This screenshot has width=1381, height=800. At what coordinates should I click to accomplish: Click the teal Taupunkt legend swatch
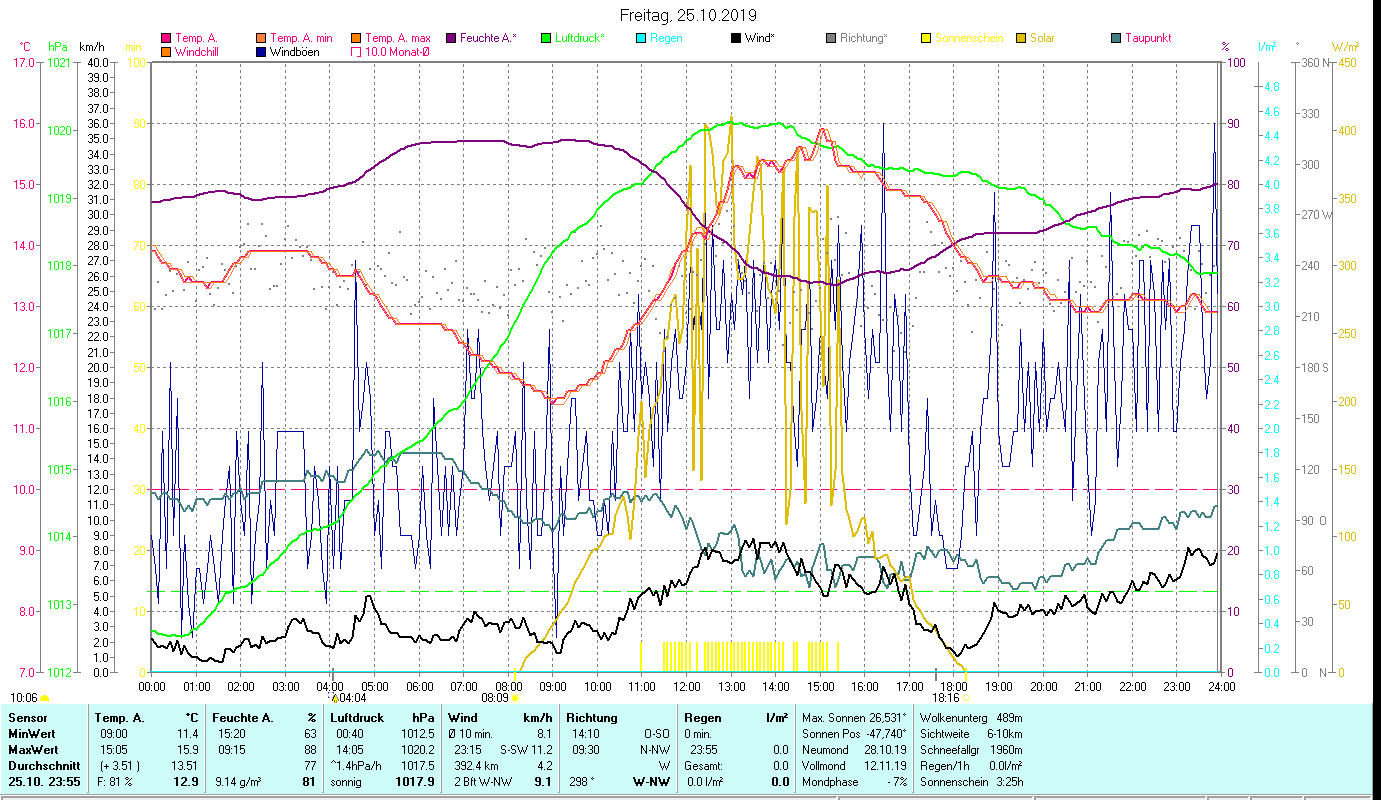tap(1116, 39)
